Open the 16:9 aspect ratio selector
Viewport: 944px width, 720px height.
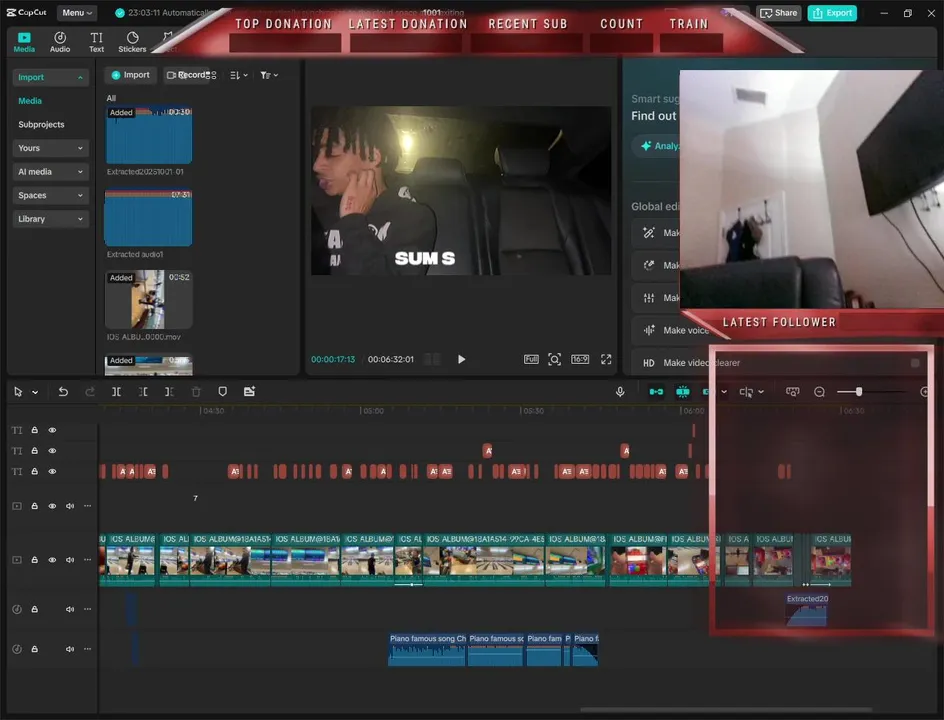pos(580,359)
